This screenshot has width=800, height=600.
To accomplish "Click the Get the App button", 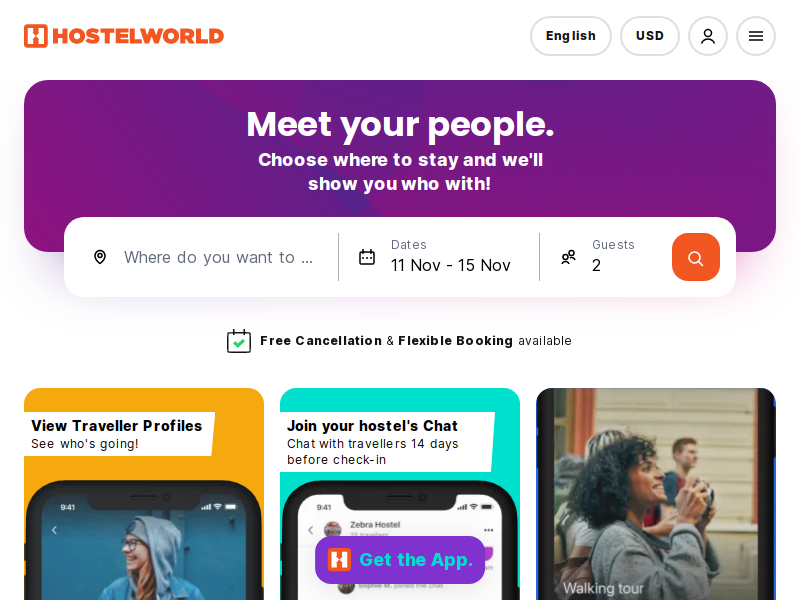I will pyautogui.click(x=400, y=560).
